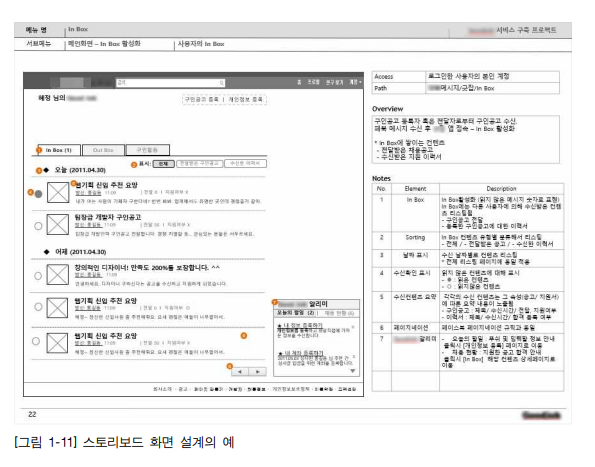Select 제출 현황 tab in 알리미

(x=339, y=313)
